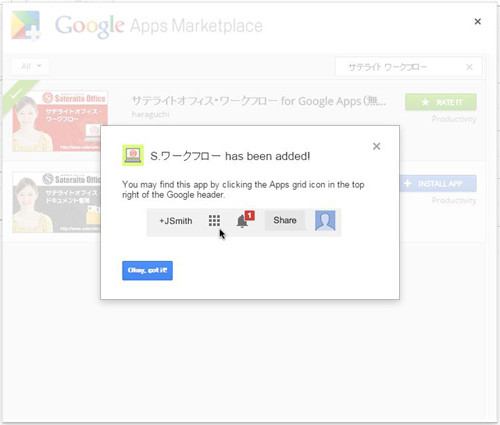
Task: Close the 'has been added' dialog
Action: [376, 146]
